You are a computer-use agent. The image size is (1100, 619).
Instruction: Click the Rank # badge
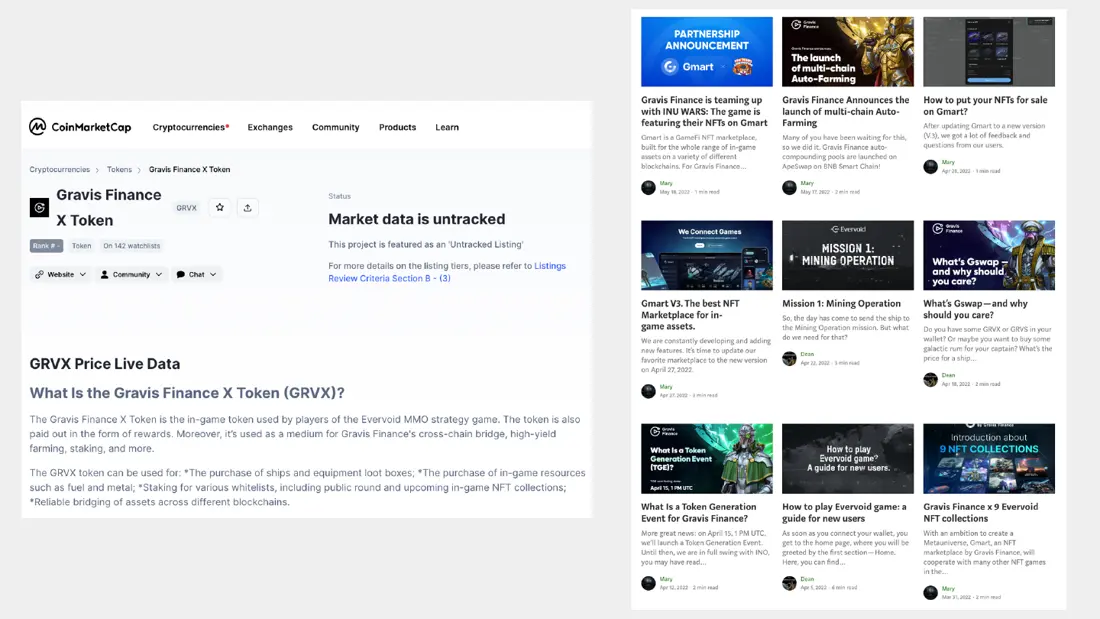46,246
